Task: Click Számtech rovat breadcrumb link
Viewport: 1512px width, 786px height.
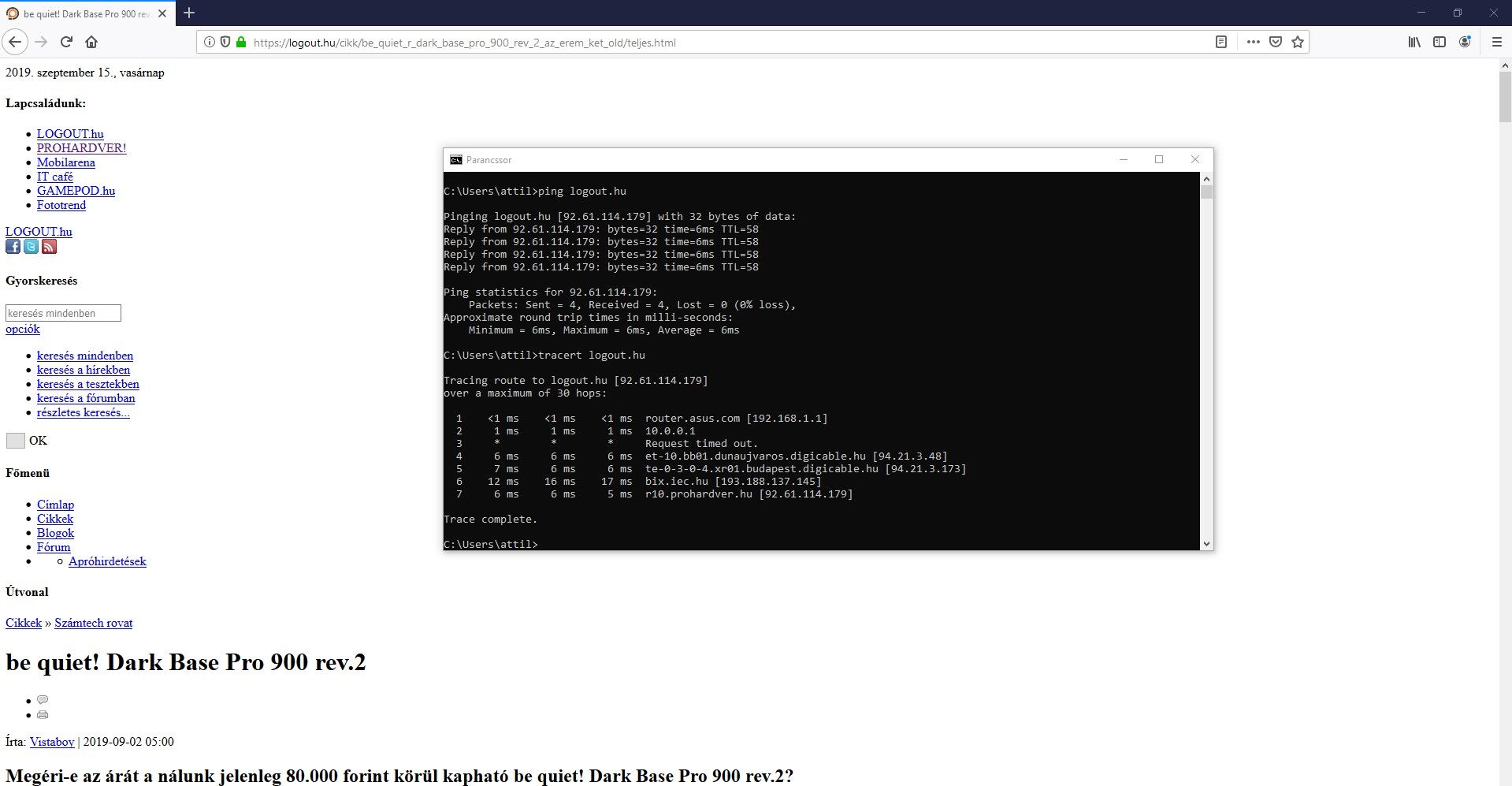Action: coord(94,623)
